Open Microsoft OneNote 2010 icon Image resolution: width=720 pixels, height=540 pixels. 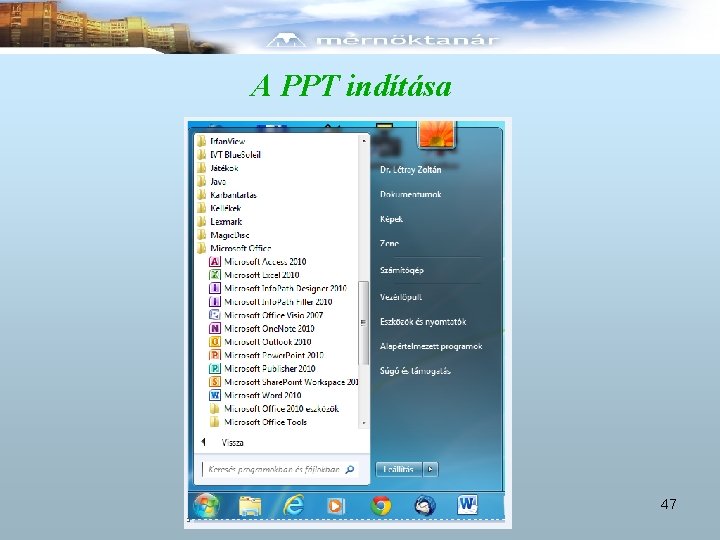click(x=214, y=328)
